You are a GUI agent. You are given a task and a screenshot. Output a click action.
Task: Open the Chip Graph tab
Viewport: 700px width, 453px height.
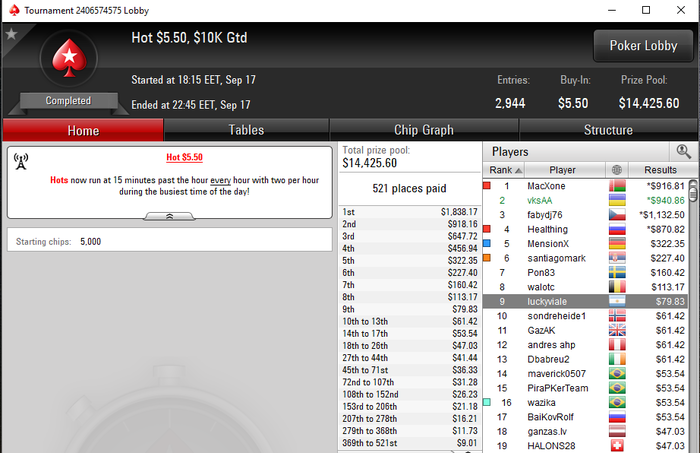(x=424, y=130)
